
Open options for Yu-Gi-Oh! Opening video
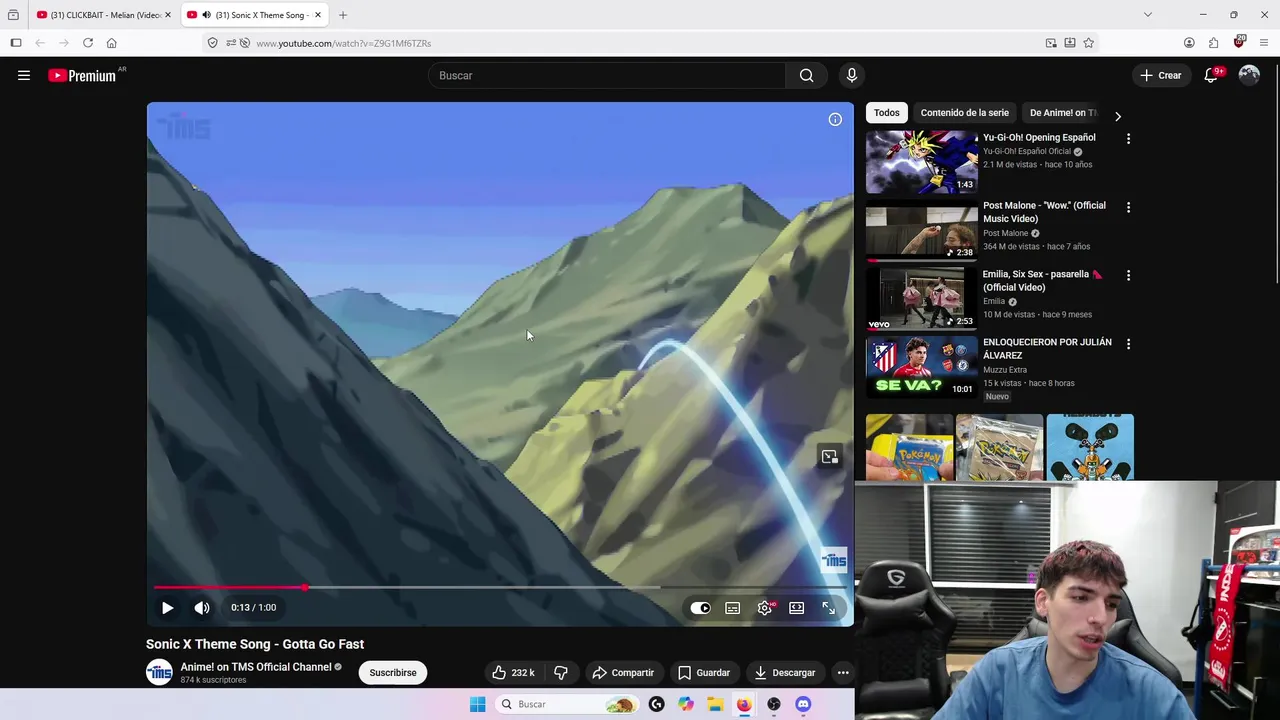pos(1128,139)
